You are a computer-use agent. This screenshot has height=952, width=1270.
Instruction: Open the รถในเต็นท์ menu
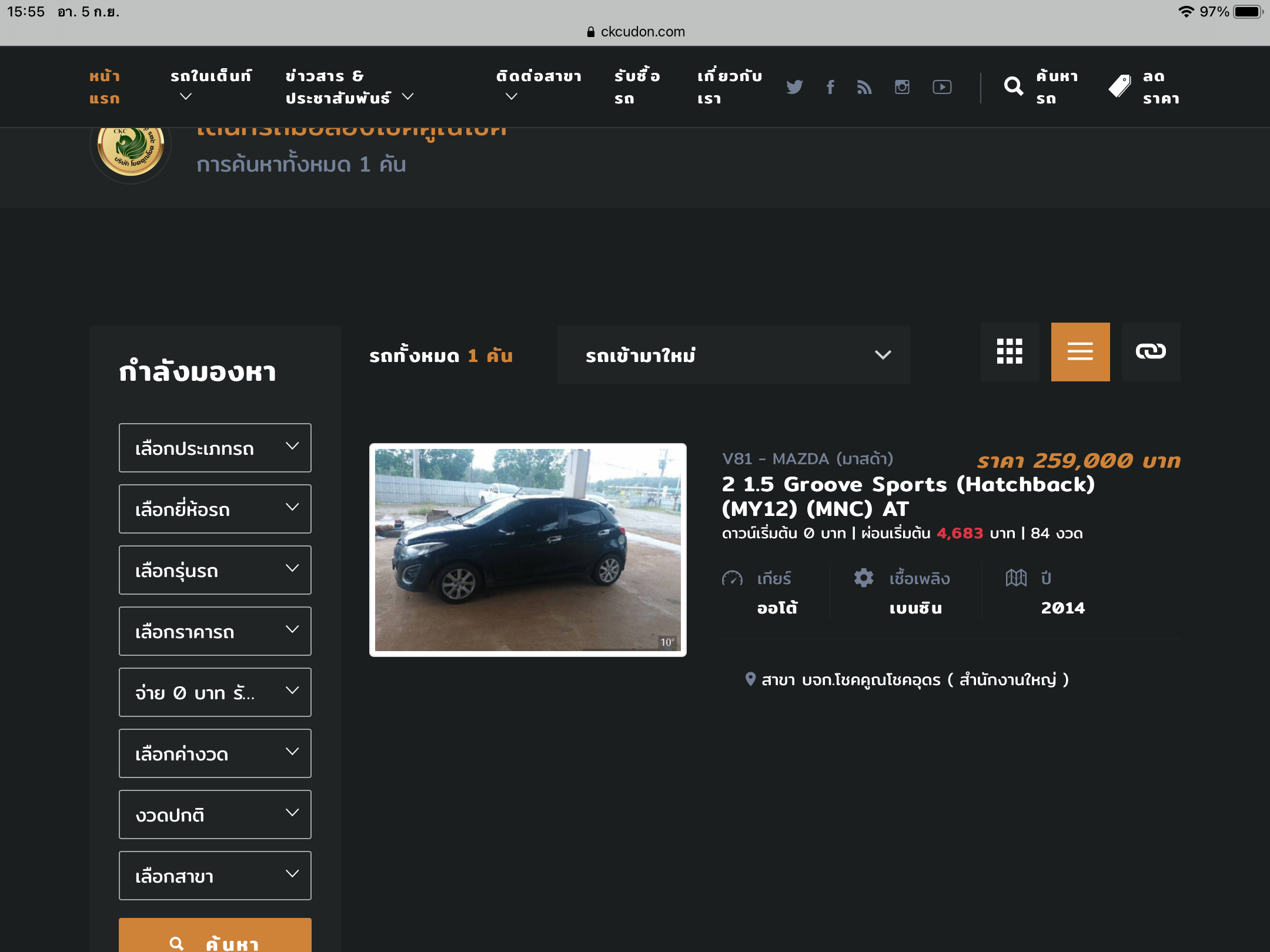point(210,86)
